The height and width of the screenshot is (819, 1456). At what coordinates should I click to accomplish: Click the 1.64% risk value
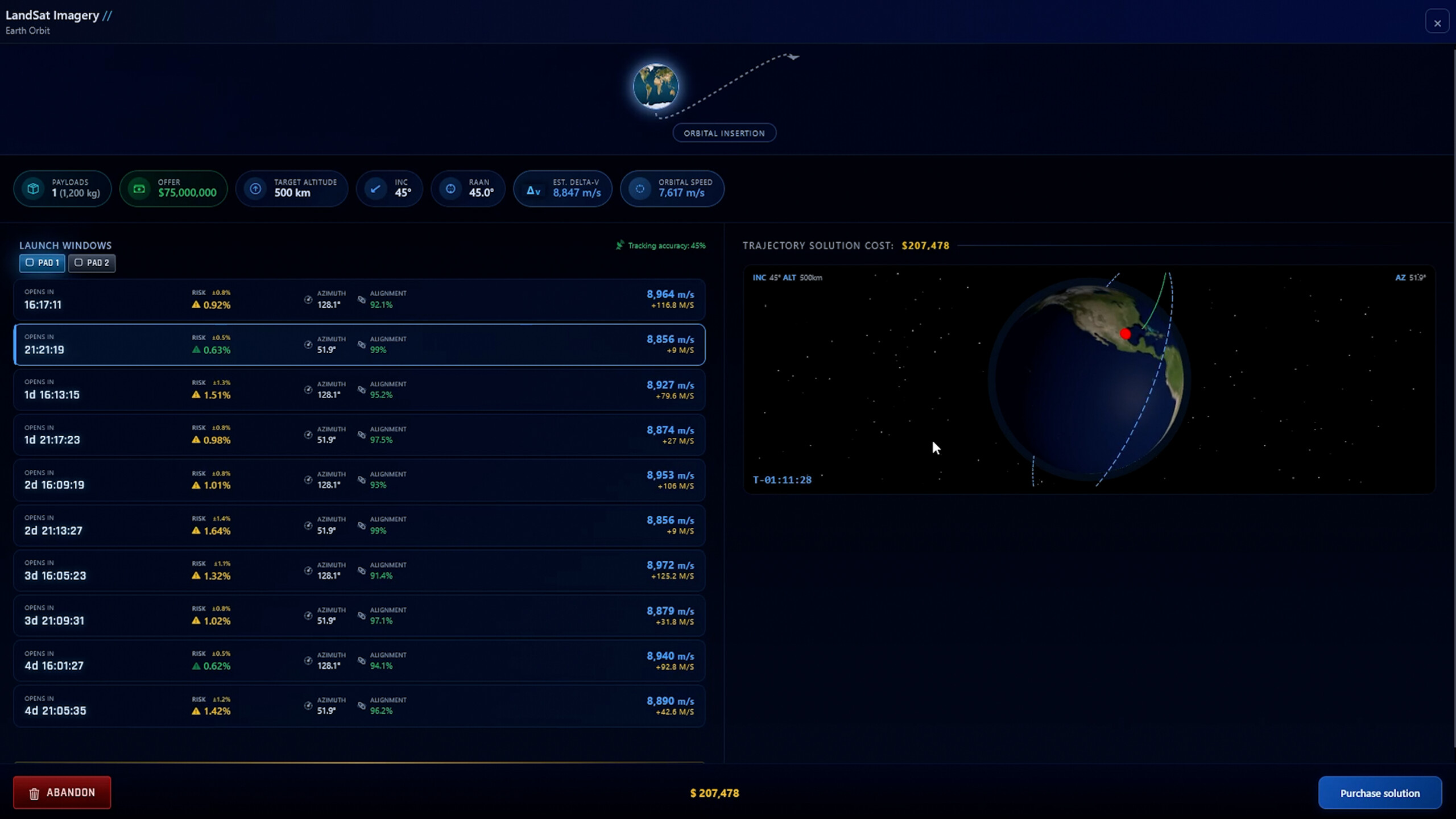coord(217,531)
